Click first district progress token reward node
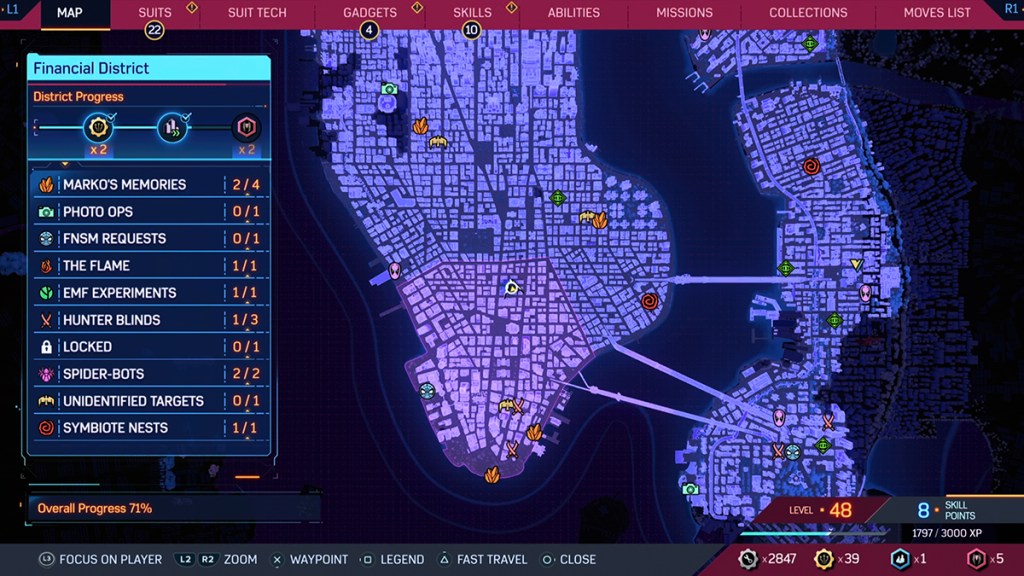Image resolution: width=1024 pixels, height=576 pixels. [98, 127]
